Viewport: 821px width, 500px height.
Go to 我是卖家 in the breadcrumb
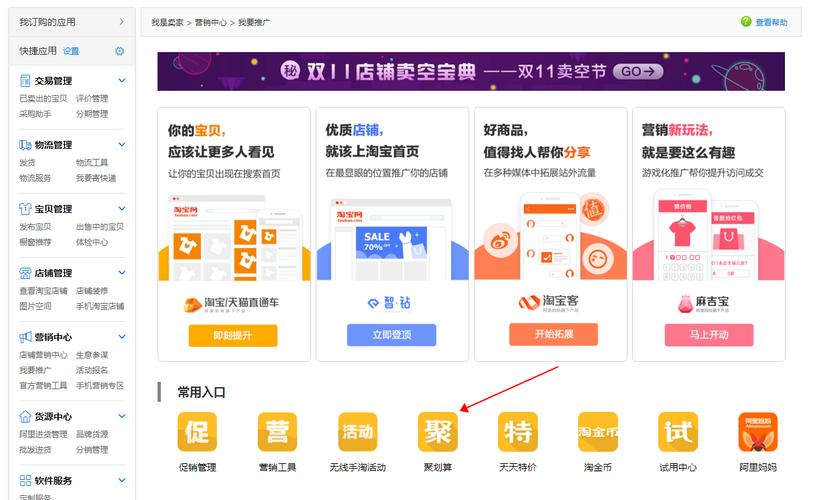[x=168, y=22]
